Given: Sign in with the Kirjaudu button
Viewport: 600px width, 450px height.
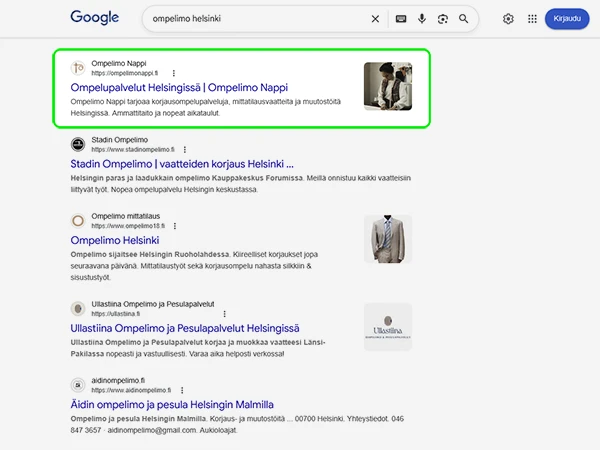Looking at the screenshot, I should pyautogui.click(x=567, y=18).
